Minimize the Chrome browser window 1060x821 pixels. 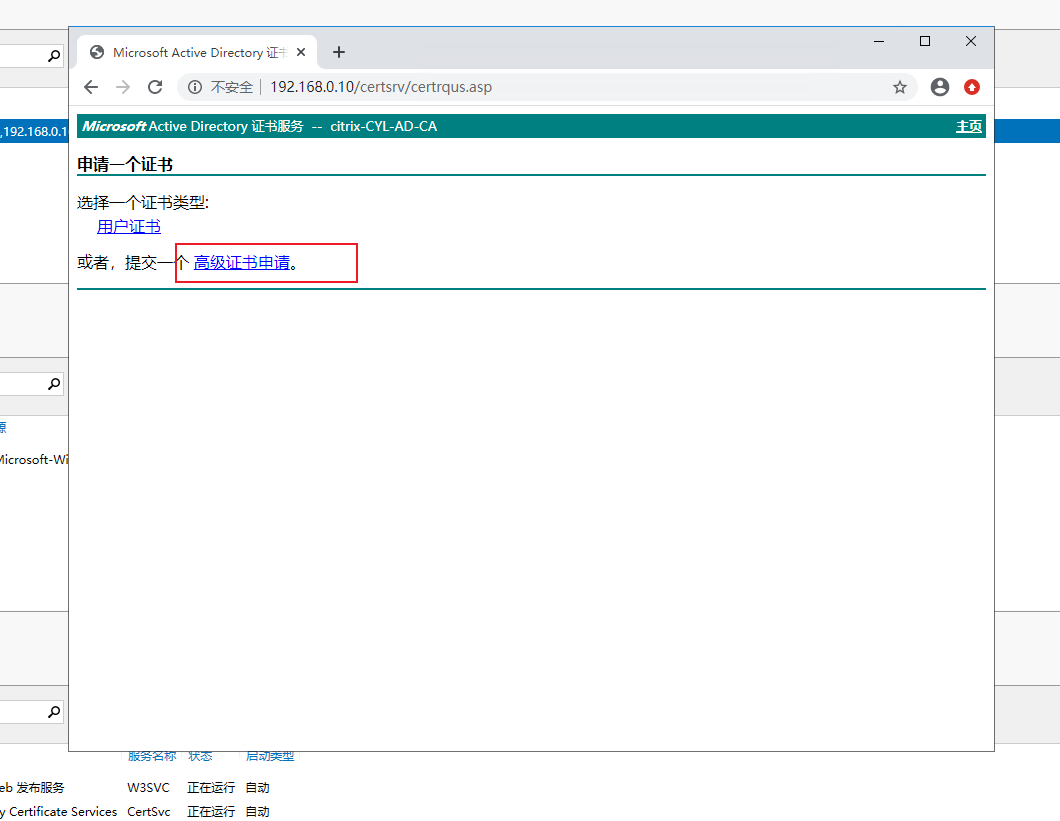click(879, 41)
